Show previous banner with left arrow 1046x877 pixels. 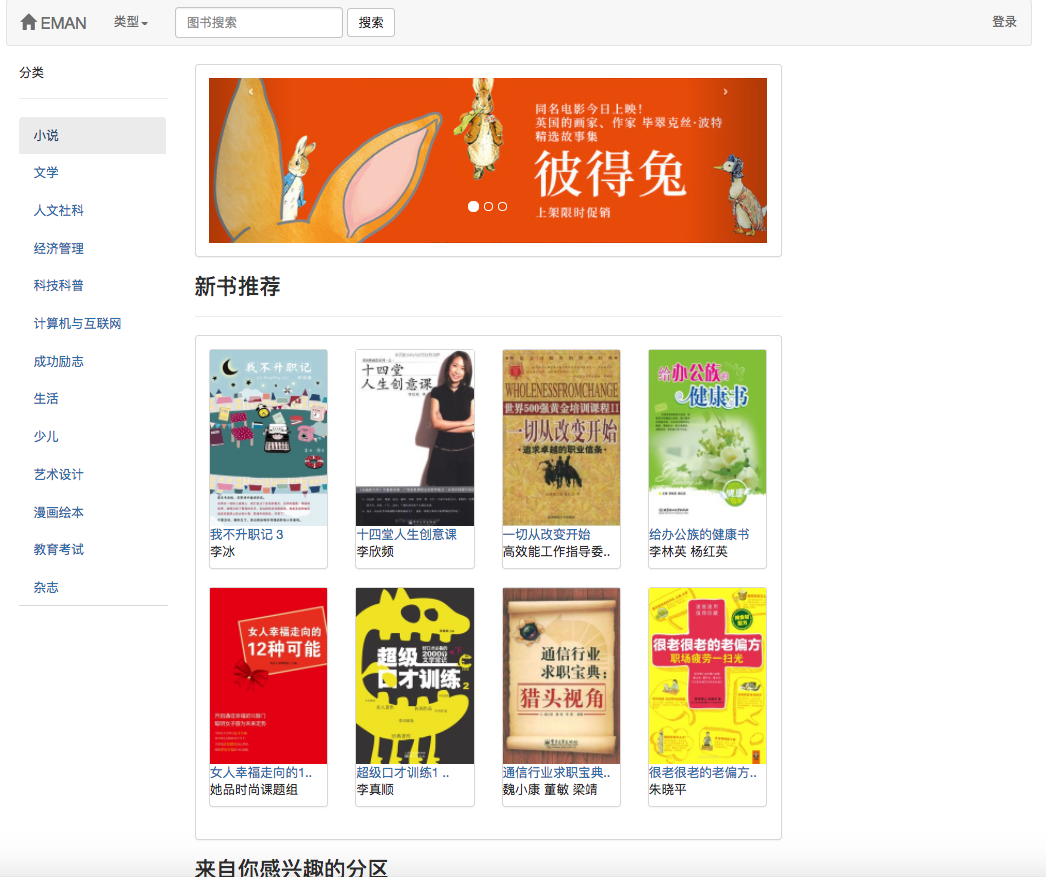click(x=251, y=92)
